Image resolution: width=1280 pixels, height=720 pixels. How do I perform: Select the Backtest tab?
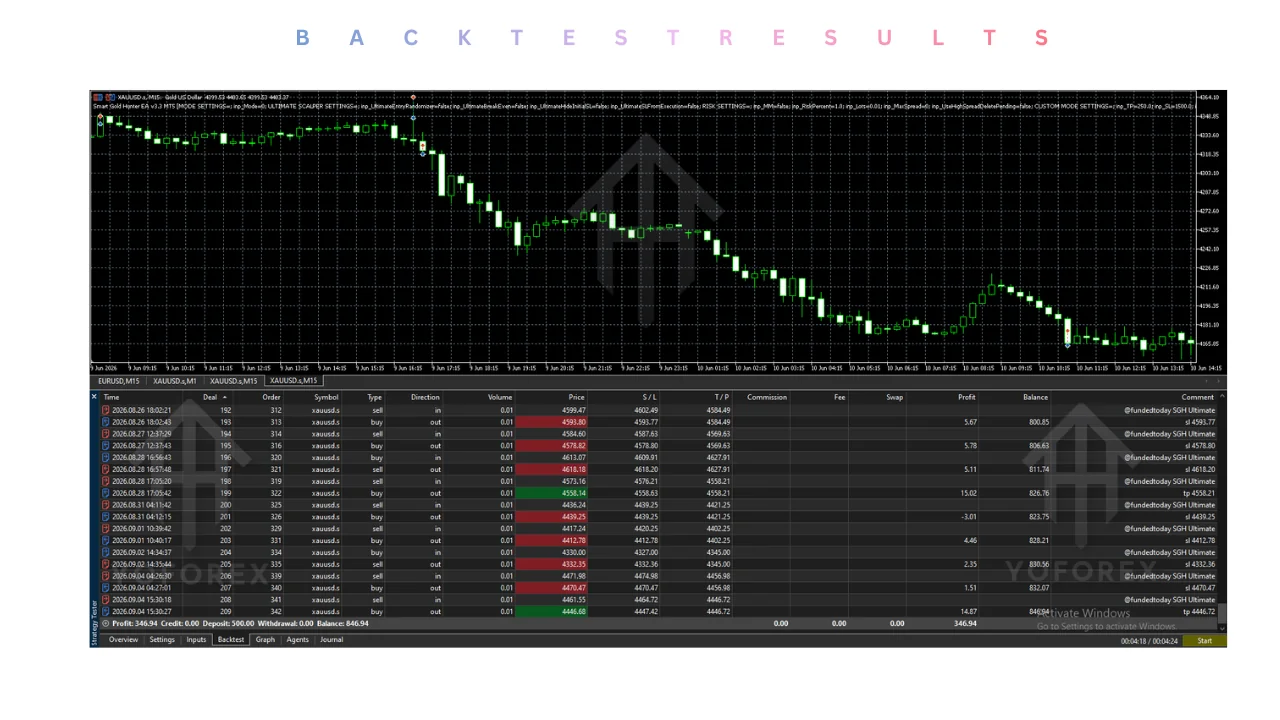(231, 640)
